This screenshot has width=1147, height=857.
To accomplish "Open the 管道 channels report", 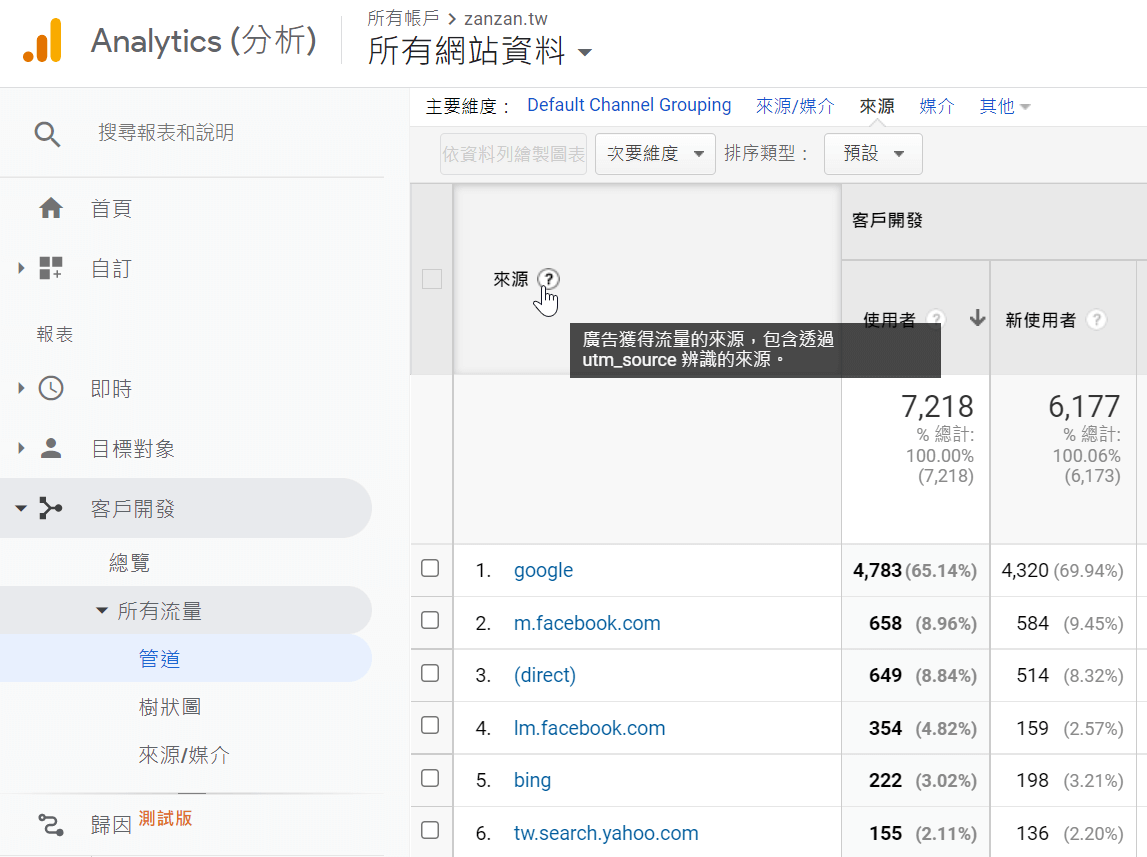I will [x=159, y=659].
